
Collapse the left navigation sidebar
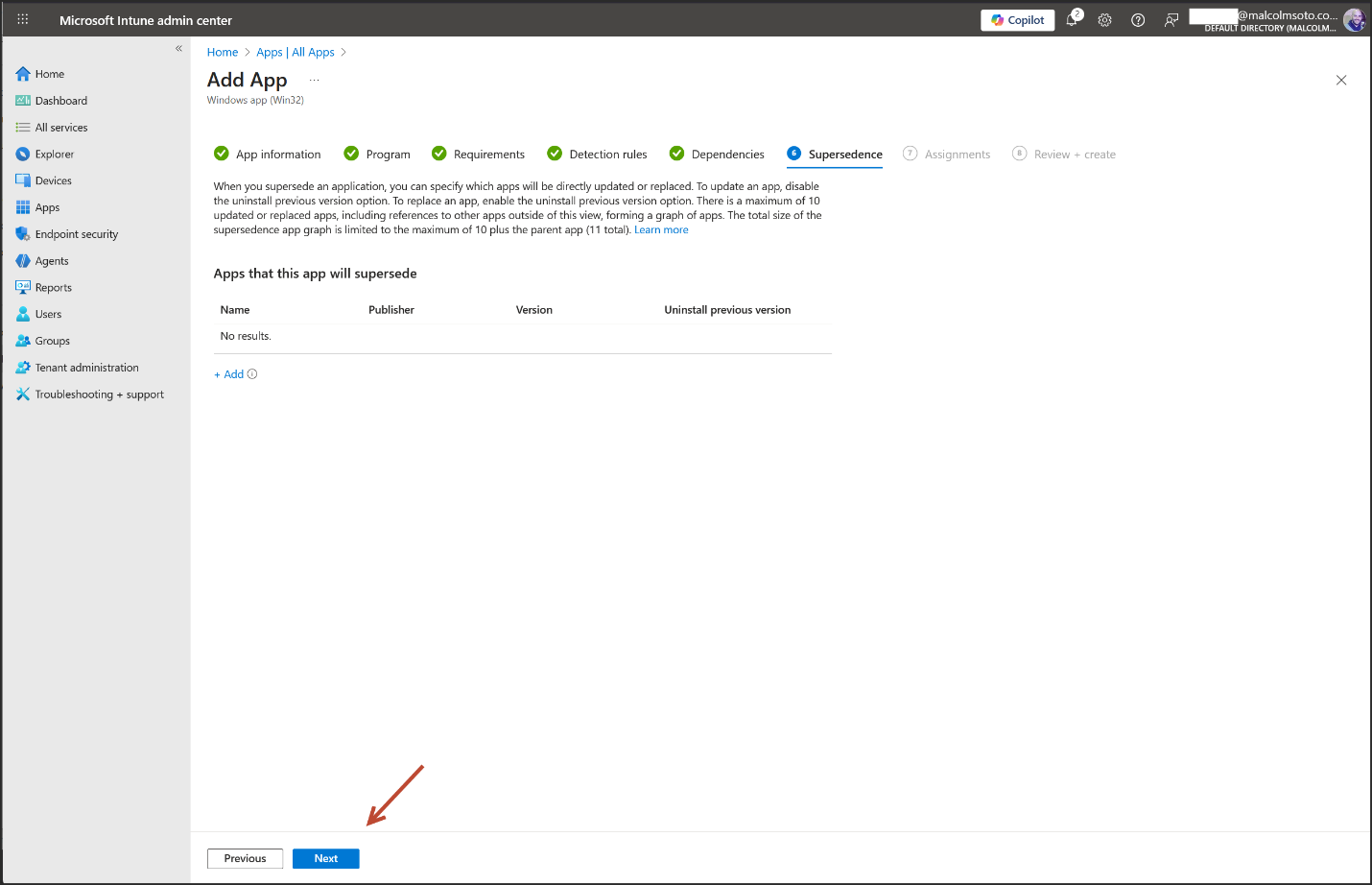click(x=178, y=48)
